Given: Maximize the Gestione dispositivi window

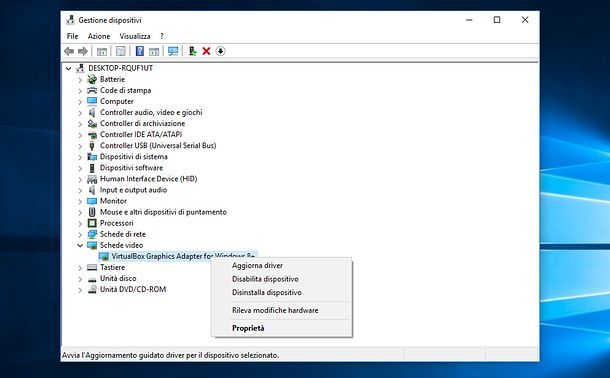Looking at the screenshot, I should [497, 20].
